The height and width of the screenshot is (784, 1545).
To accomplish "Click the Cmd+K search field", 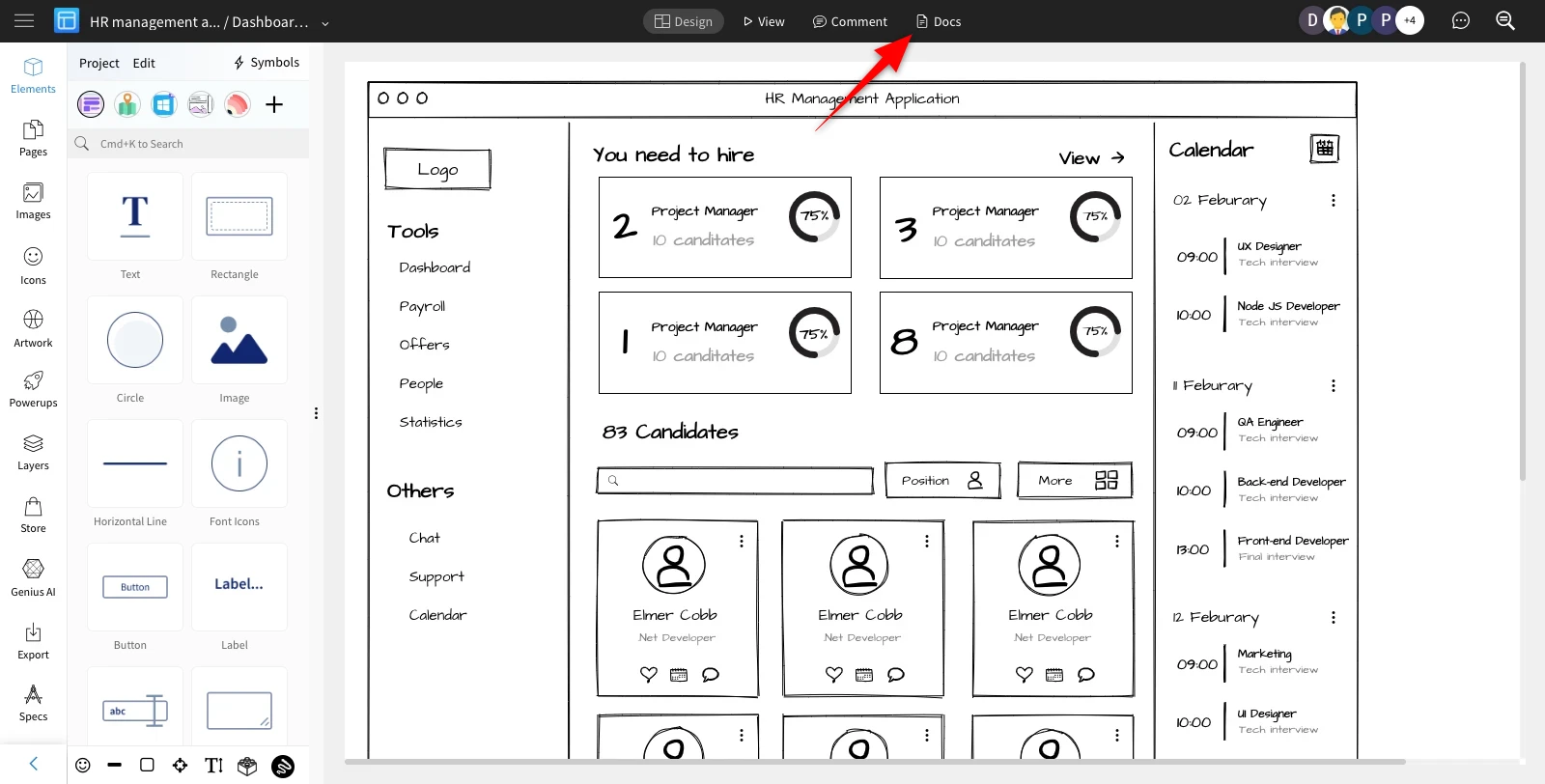I will tap(189, 144).
